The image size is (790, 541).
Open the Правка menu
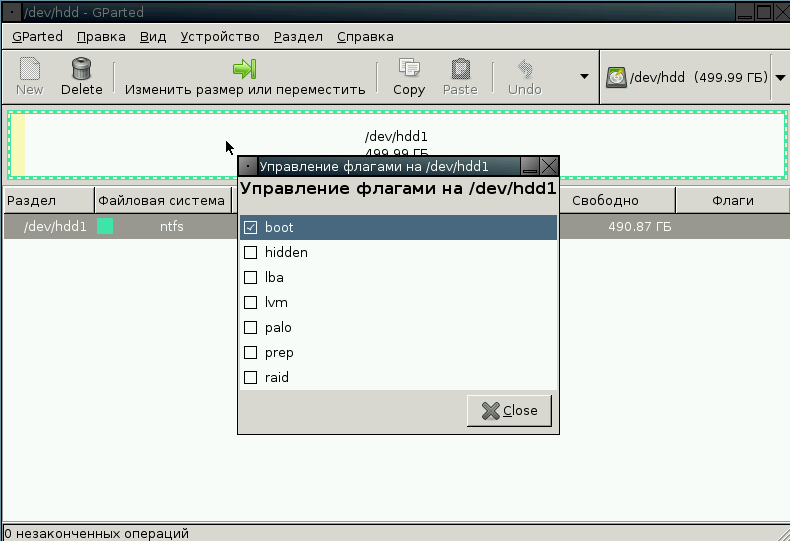pos(101,37)
